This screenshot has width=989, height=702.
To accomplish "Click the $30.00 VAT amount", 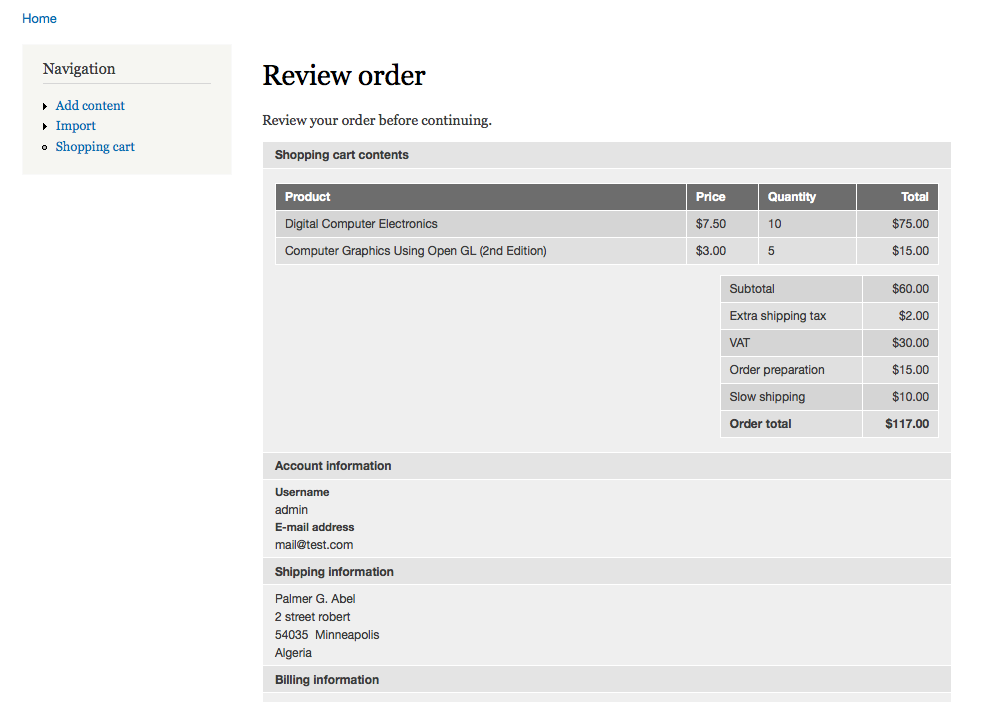I will click(x=910, y=343).
